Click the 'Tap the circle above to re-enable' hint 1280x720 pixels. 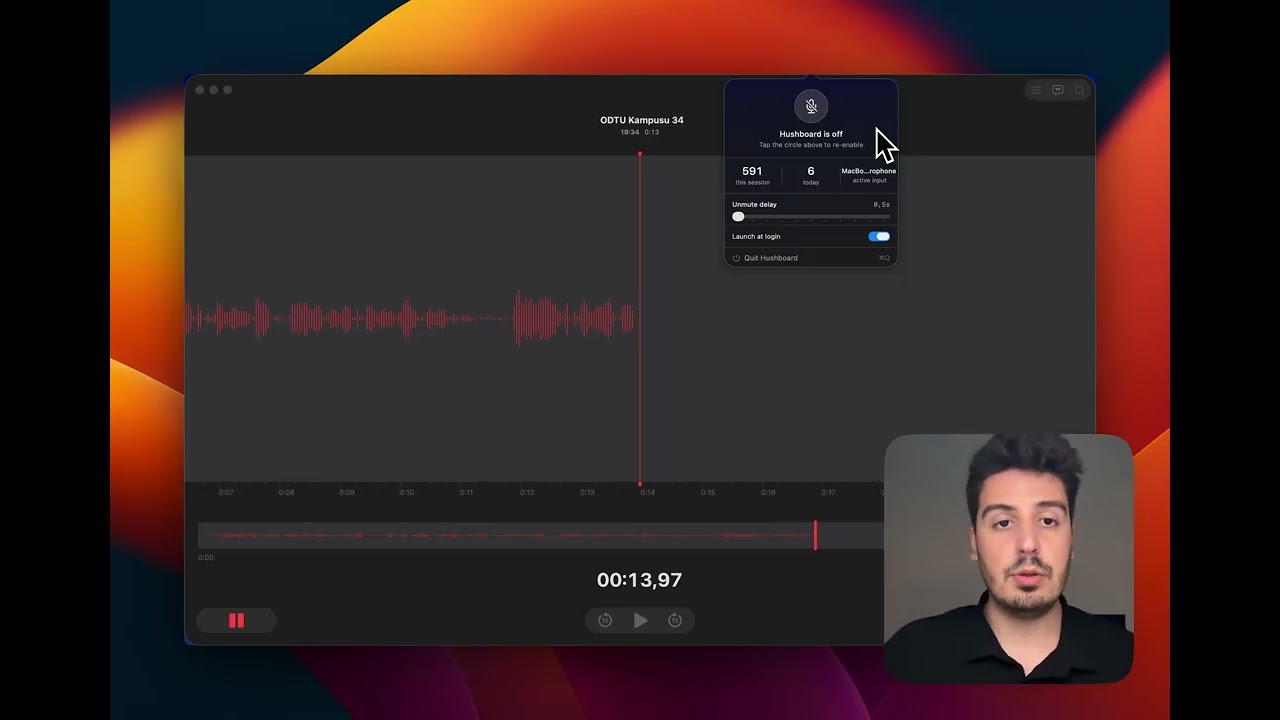(811, 145)
